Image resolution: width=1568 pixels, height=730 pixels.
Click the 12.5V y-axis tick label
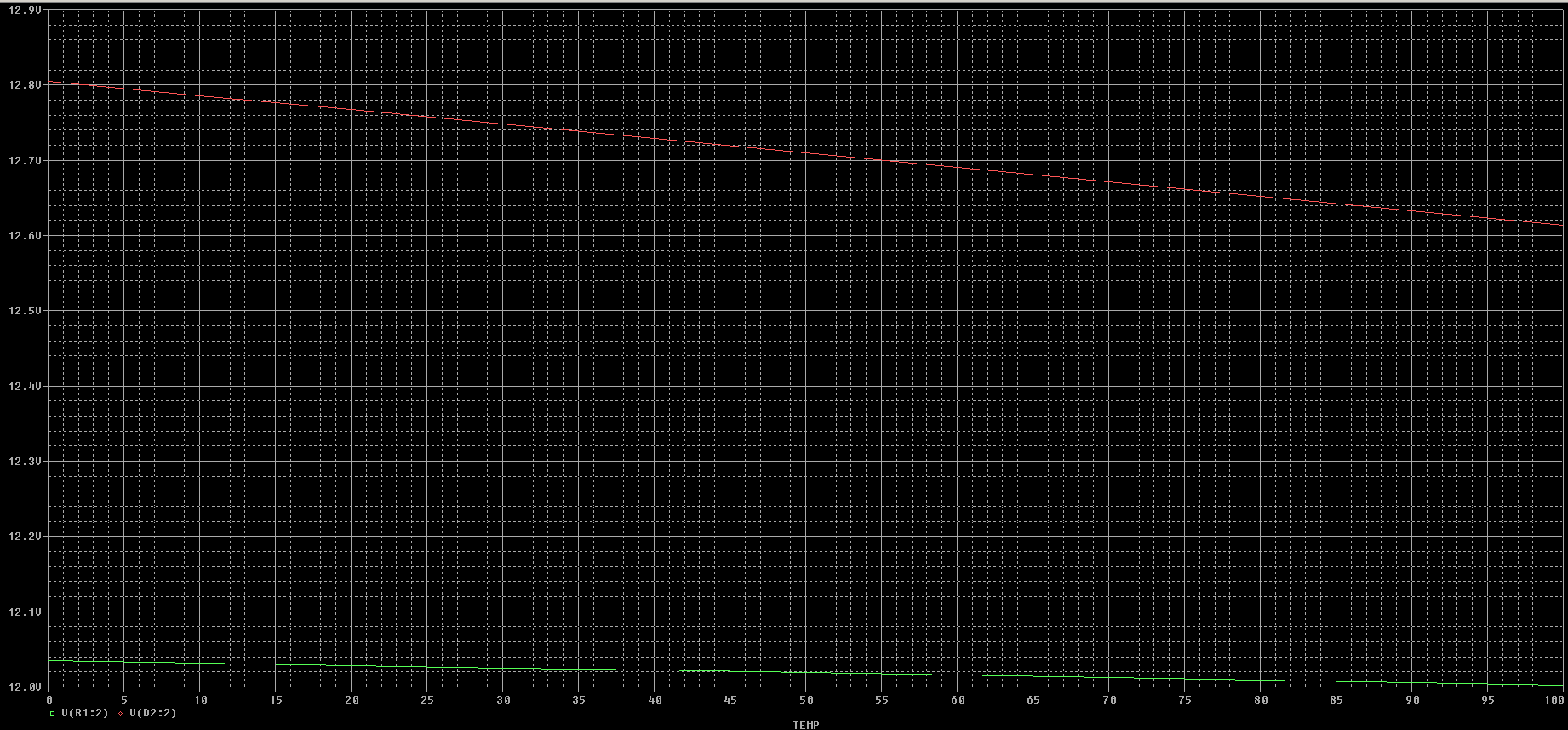[x=24, y=311]
